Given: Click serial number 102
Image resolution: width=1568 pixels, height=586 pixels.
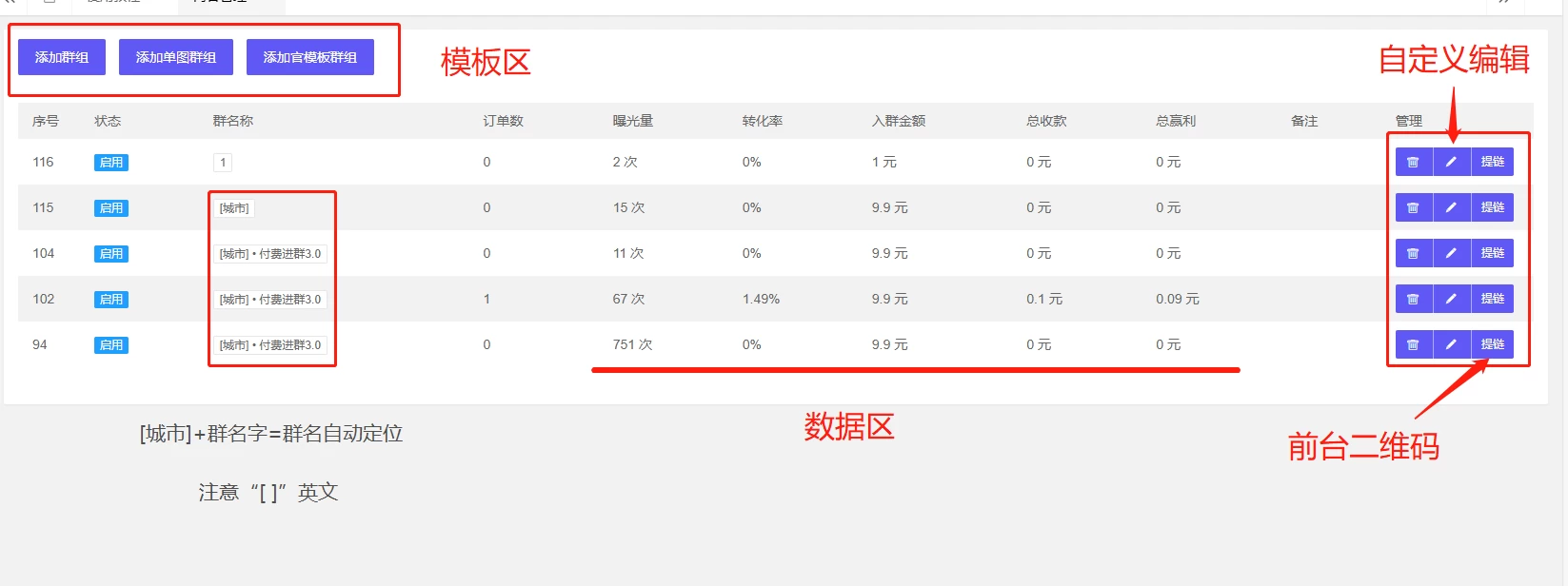Looking at the screenshot, I should [x=43, y=299].
